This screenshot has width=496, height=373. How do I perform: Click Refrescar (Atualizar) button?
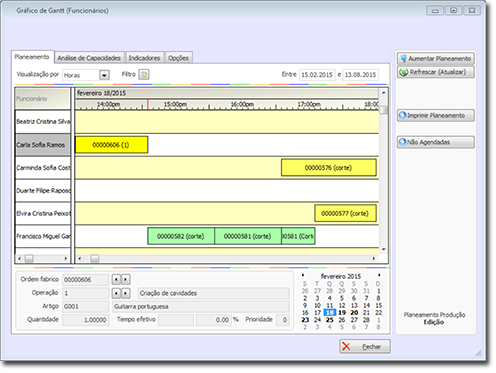pyautogui.click(x=436, y=72)
